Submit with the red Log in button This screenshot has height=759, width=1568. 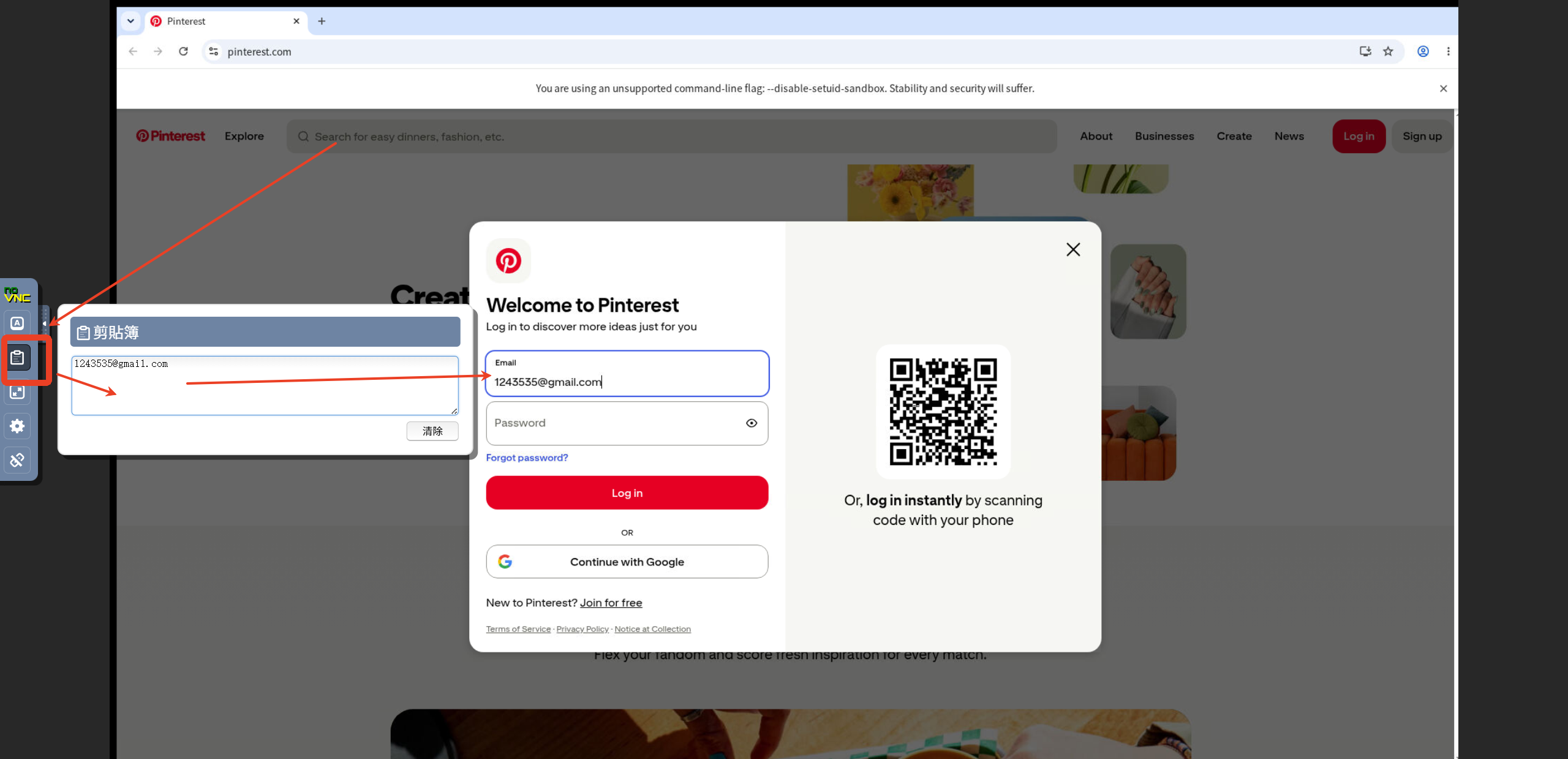click(627, 493)
